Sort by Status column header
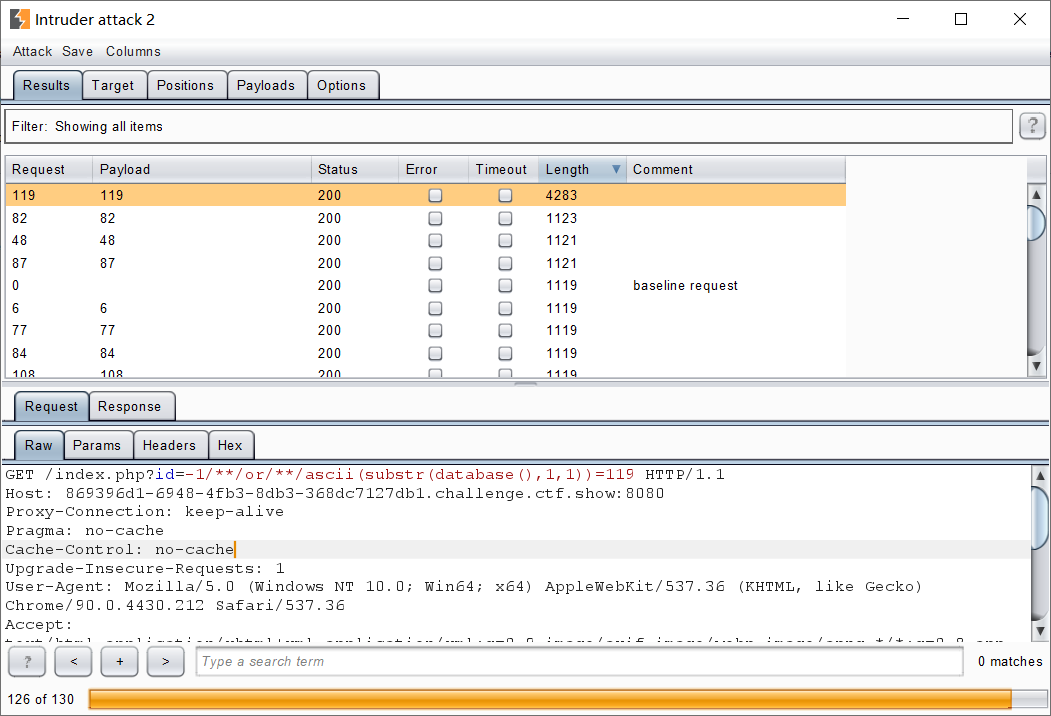Screen dimensions: 1051x716 [x=355, y=169]
